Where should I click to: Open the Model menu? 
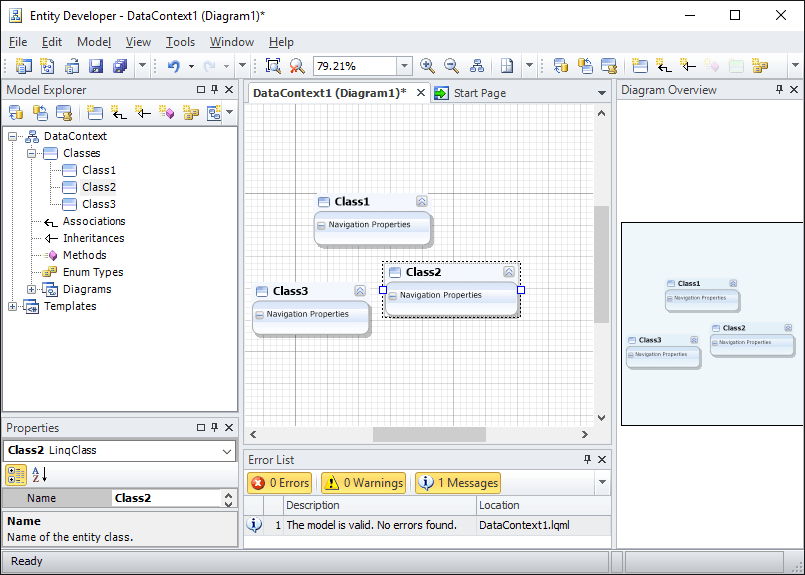[94, 42]
